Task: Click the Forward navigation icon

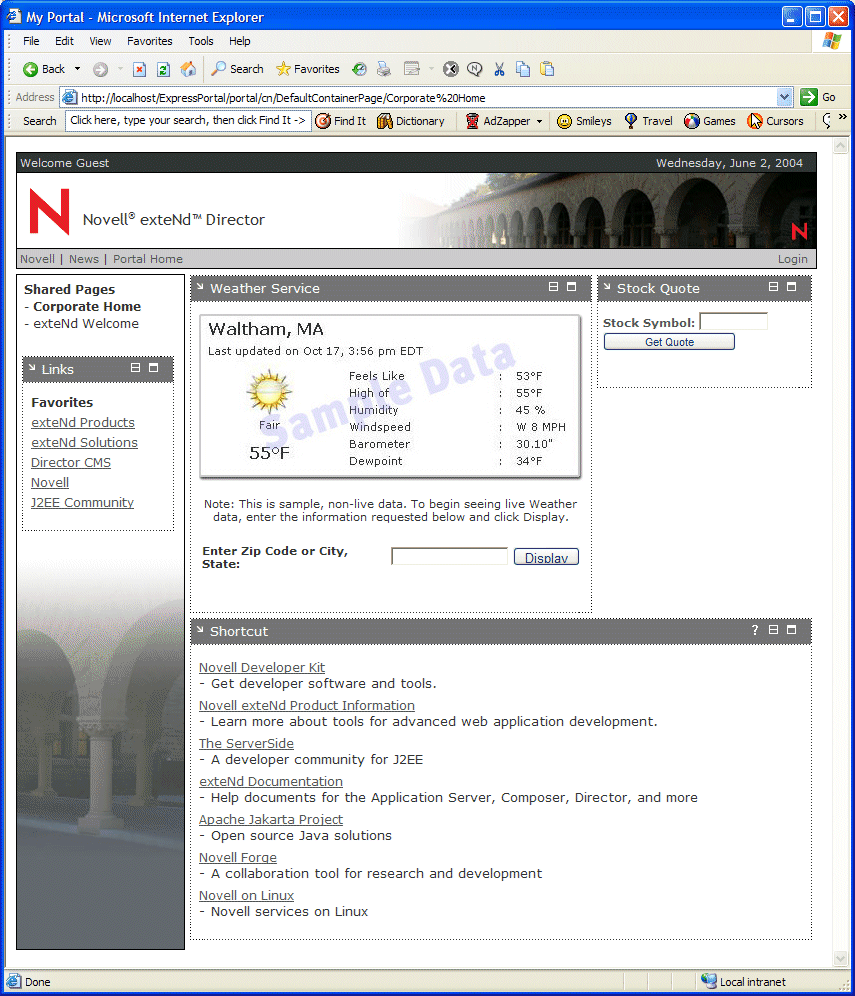Action: pos(100,69)
